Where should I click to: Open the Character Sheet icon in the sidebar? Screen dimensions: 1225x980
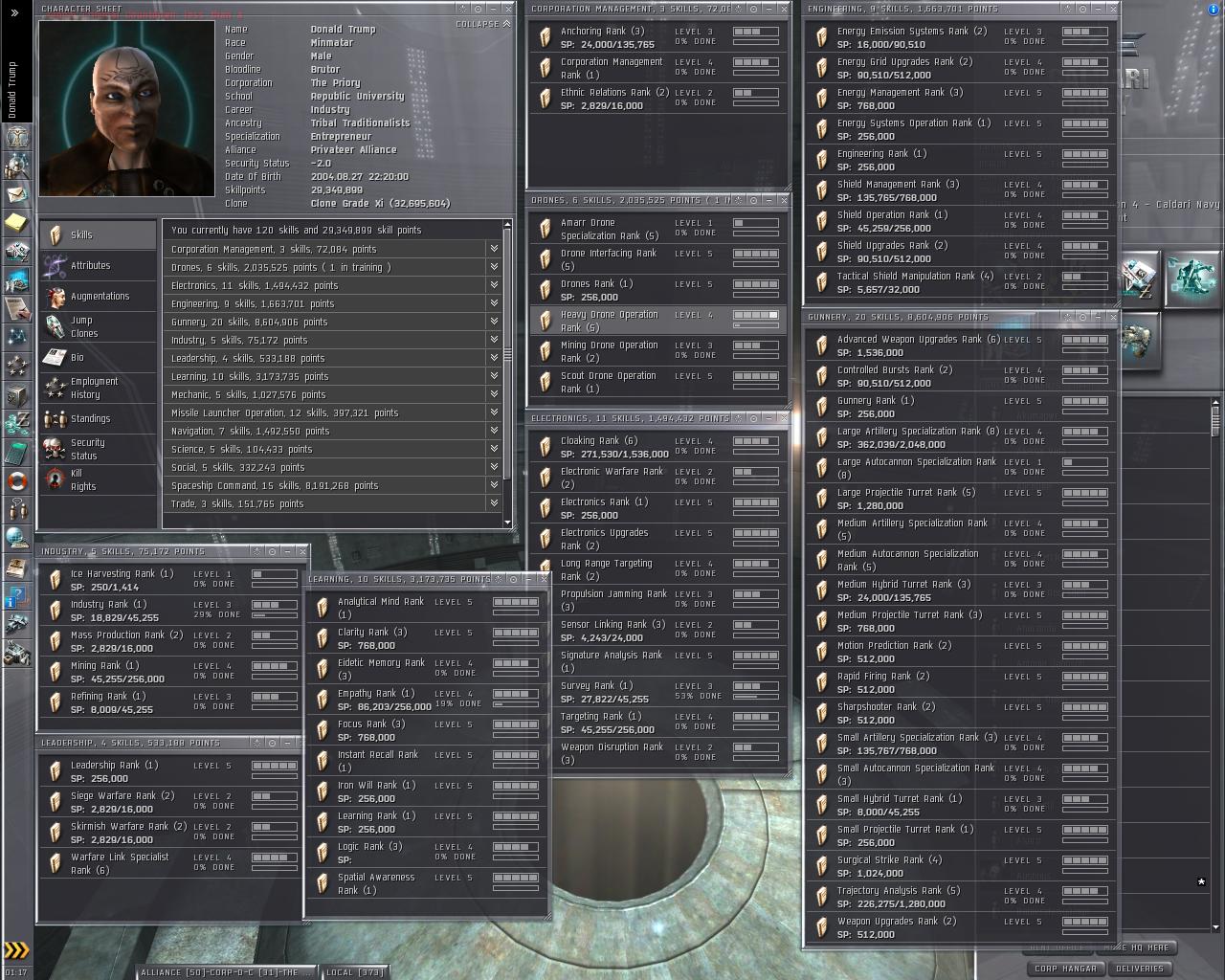(16, 135)
